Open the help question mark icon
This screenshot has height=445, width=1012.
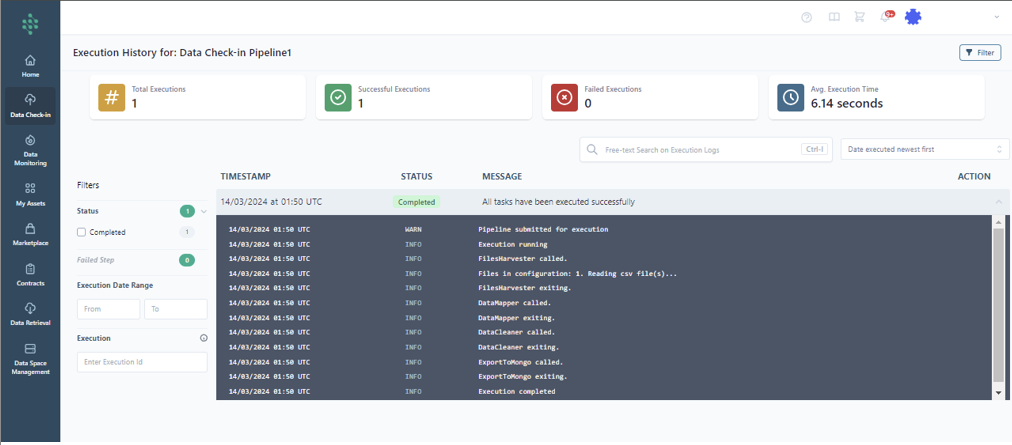[x=807, y=17]
